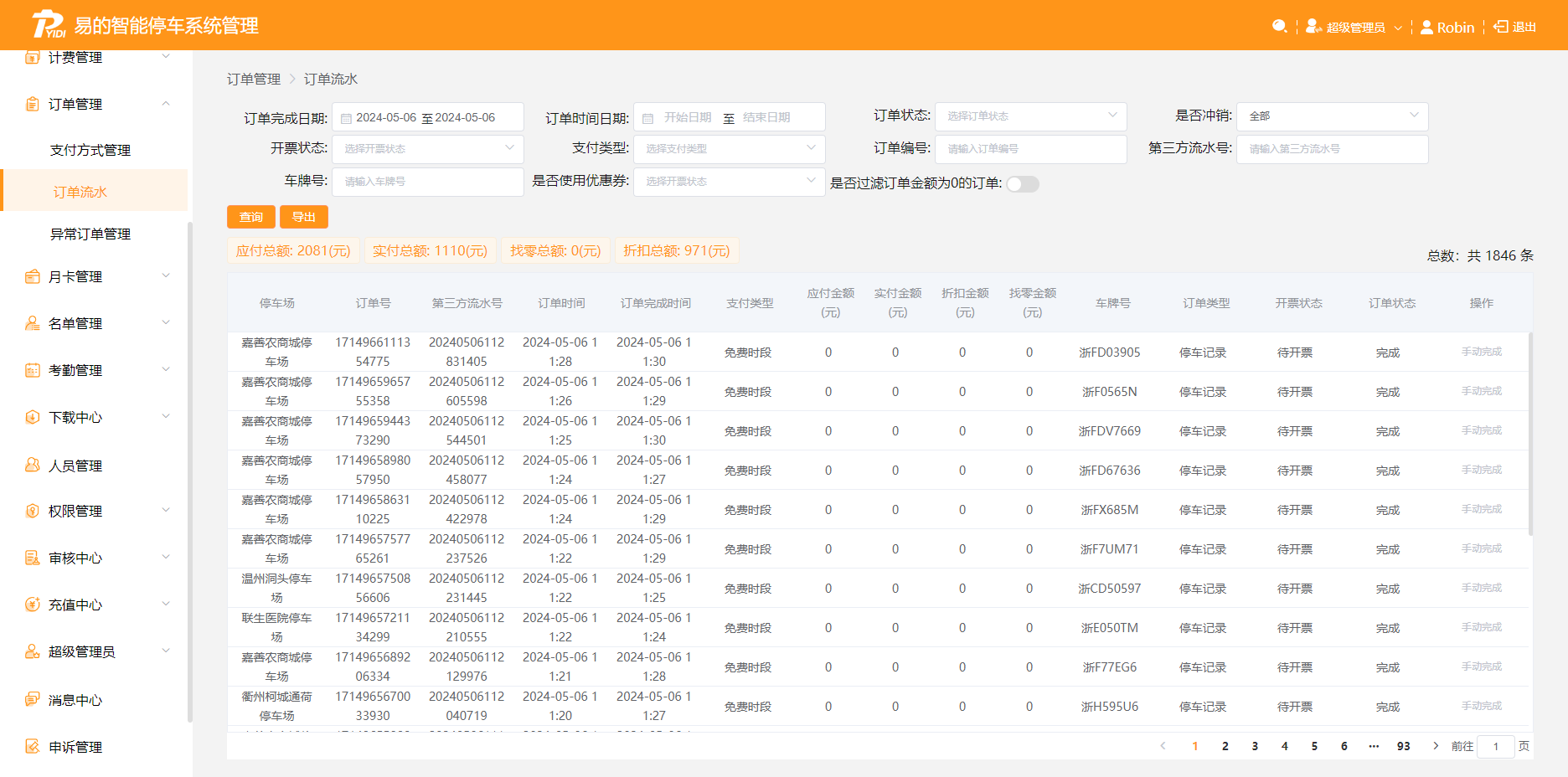
Task: Jump to last page 93
Action: pos(1403,746)
